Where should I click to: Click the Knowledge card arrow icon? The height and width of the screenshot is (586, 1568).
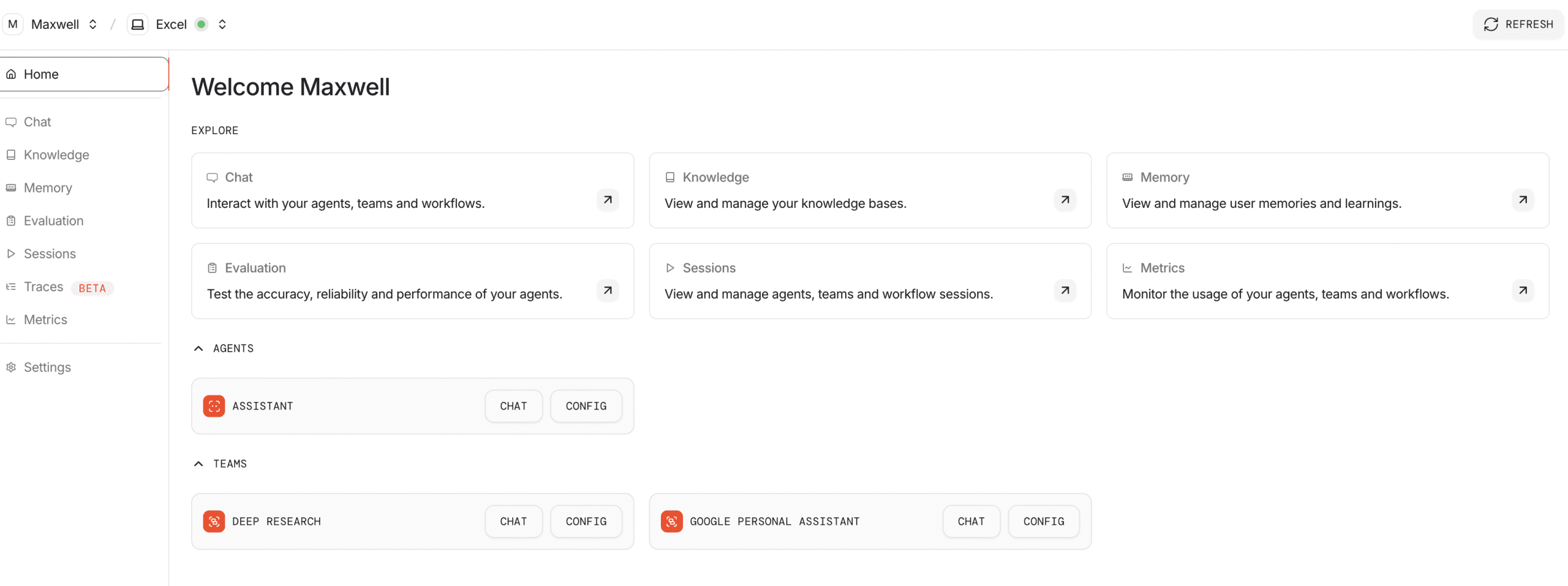click(x=1065, y=200)
